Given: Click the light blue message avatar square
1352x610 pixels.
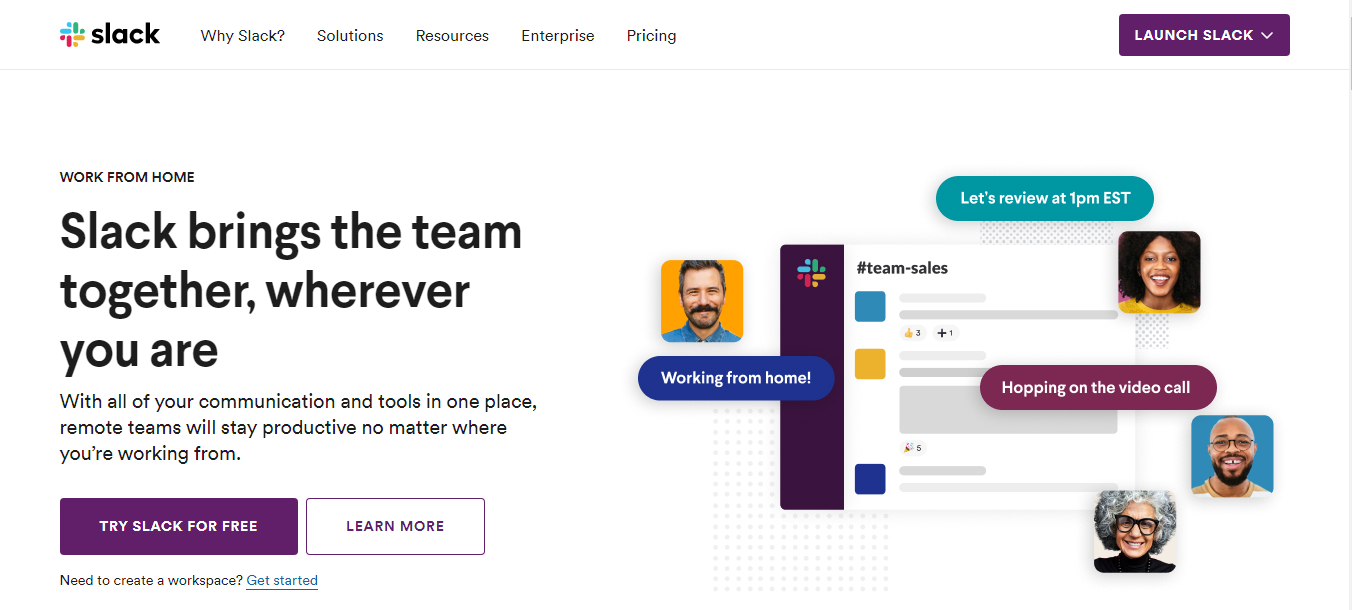Looking at the screenshot, I should point(870,306).
